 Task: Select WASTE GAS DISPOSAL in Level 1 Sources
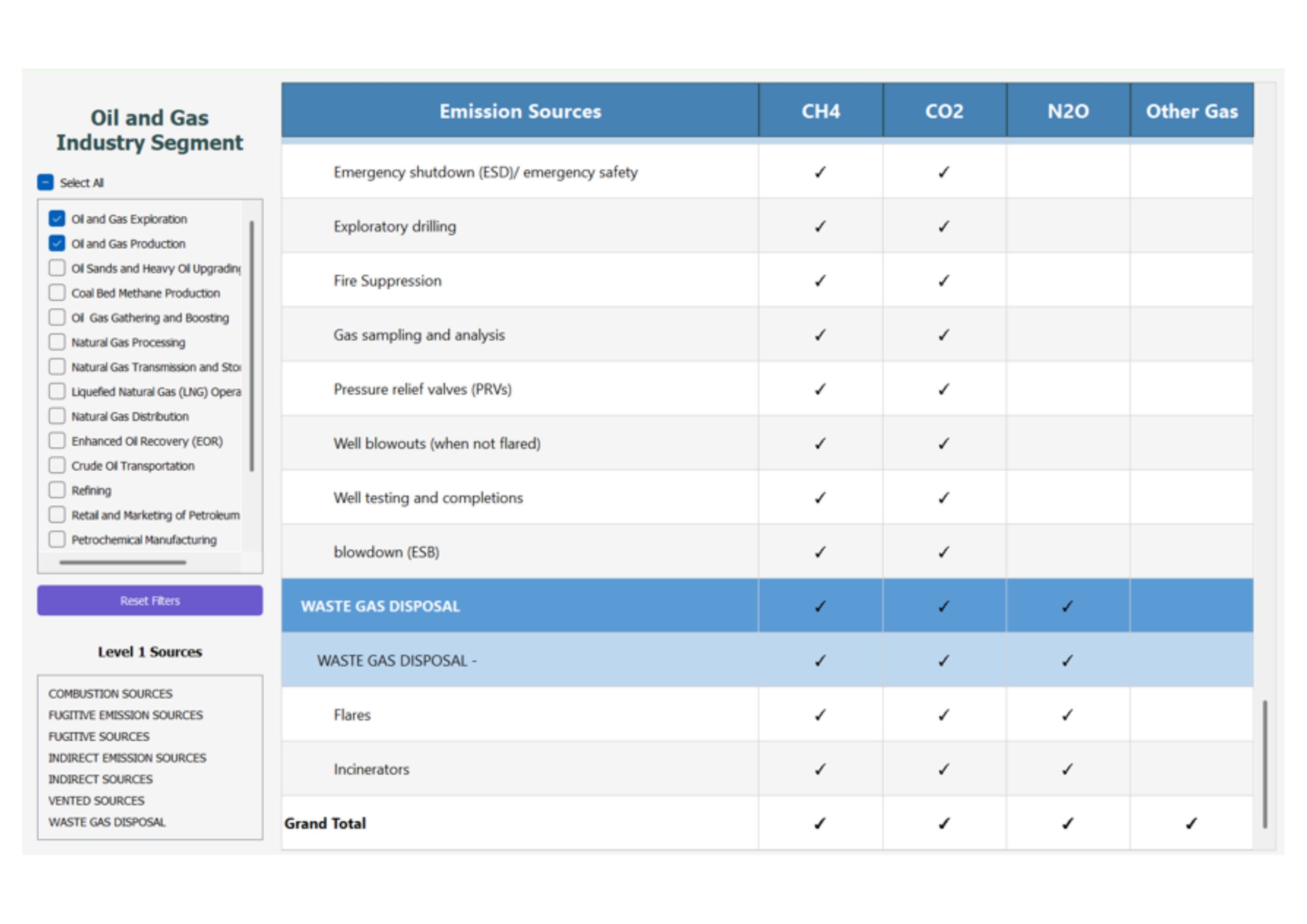coord(107,822)
